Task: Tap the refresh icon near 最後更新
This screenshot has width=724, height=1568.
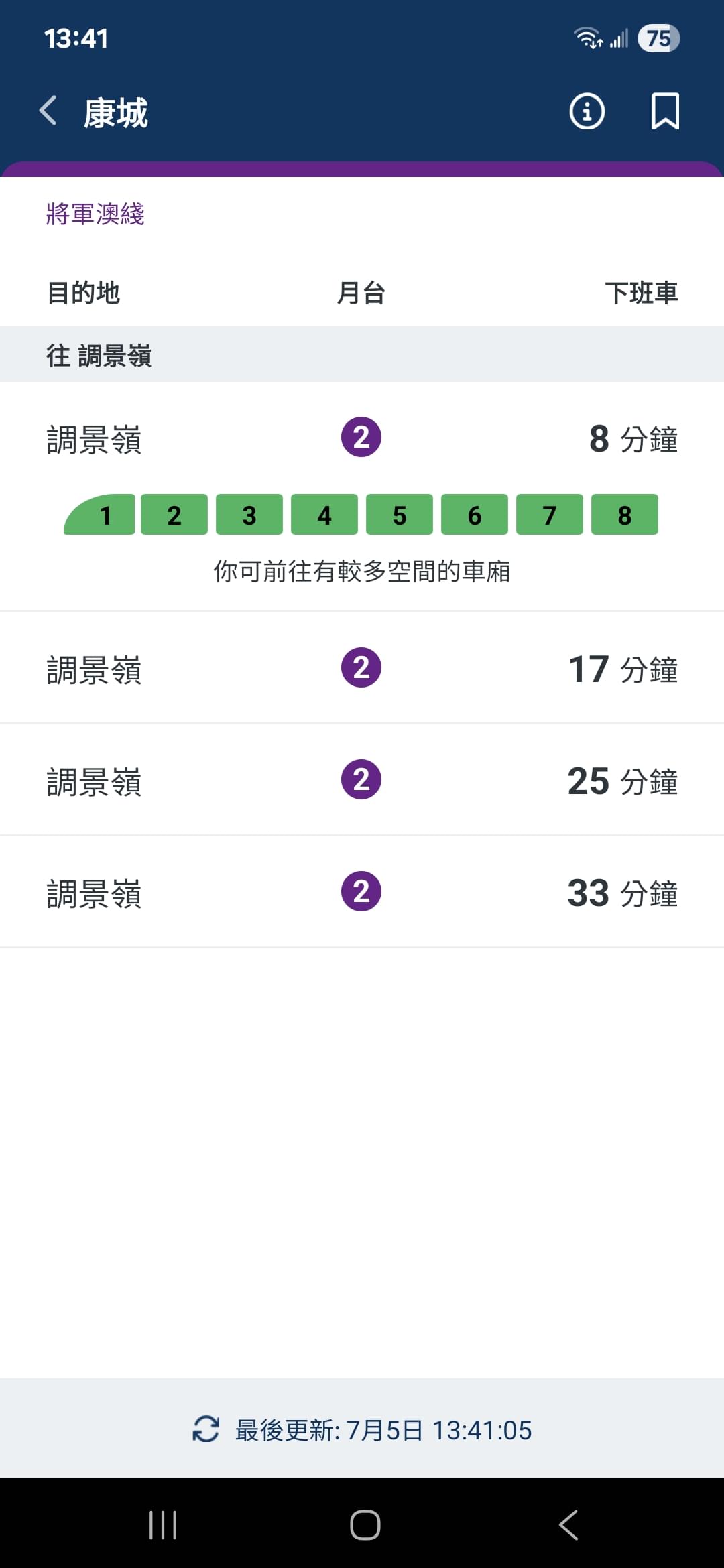Action: pyautogui.click(x=206, y=1429)
